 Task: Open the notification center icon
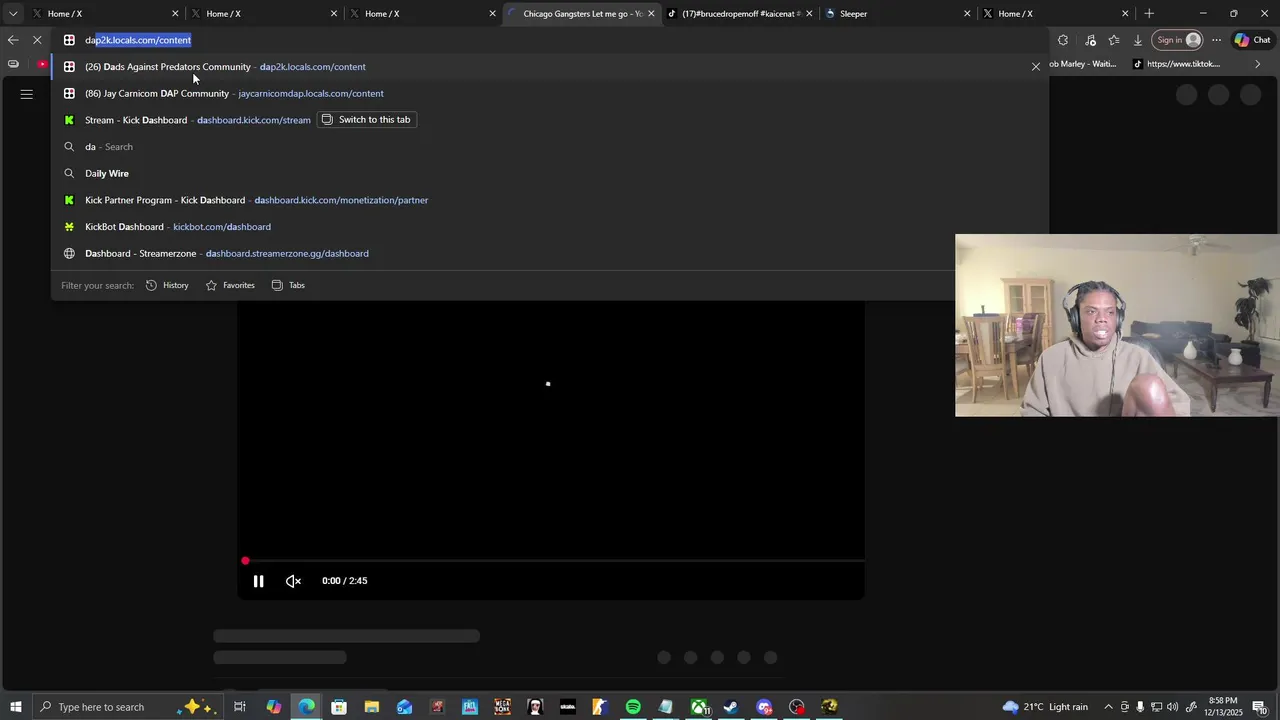1259,707
